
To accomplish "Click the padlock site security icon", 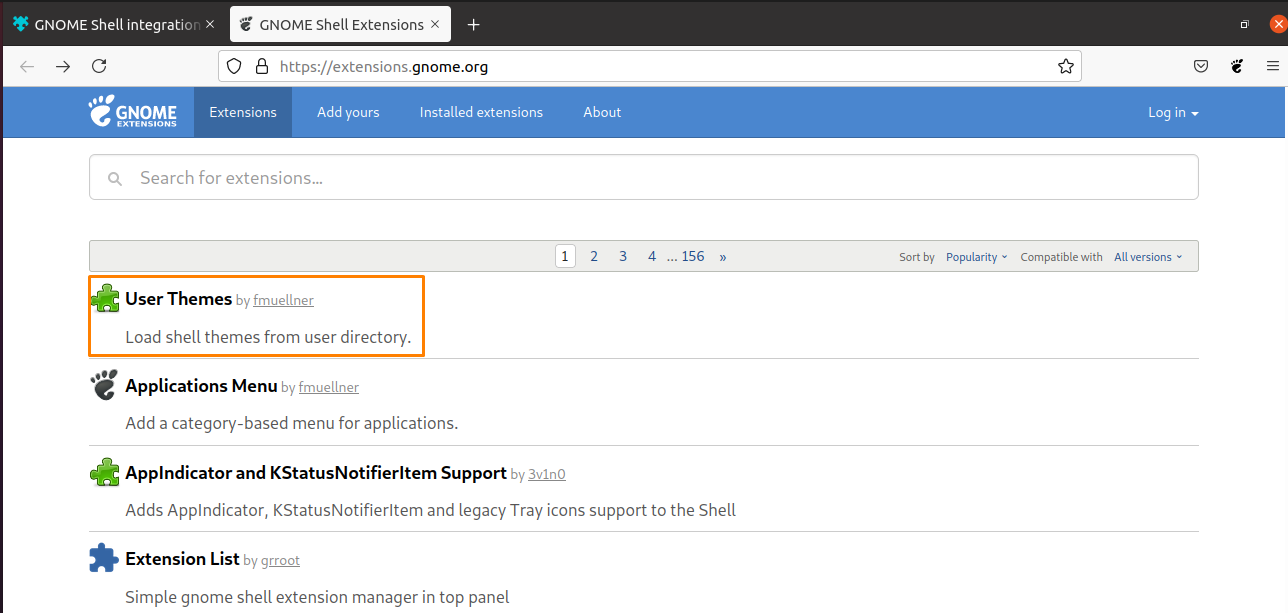I will tap(262, 67).
